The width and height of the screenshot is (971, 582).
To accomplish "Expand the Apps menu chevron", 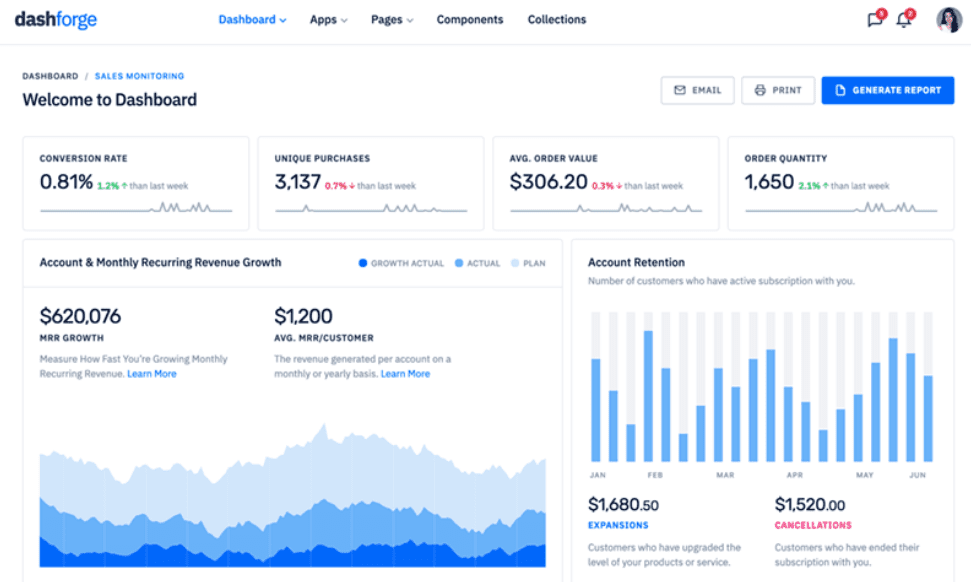I will click(x=344, y=20).
